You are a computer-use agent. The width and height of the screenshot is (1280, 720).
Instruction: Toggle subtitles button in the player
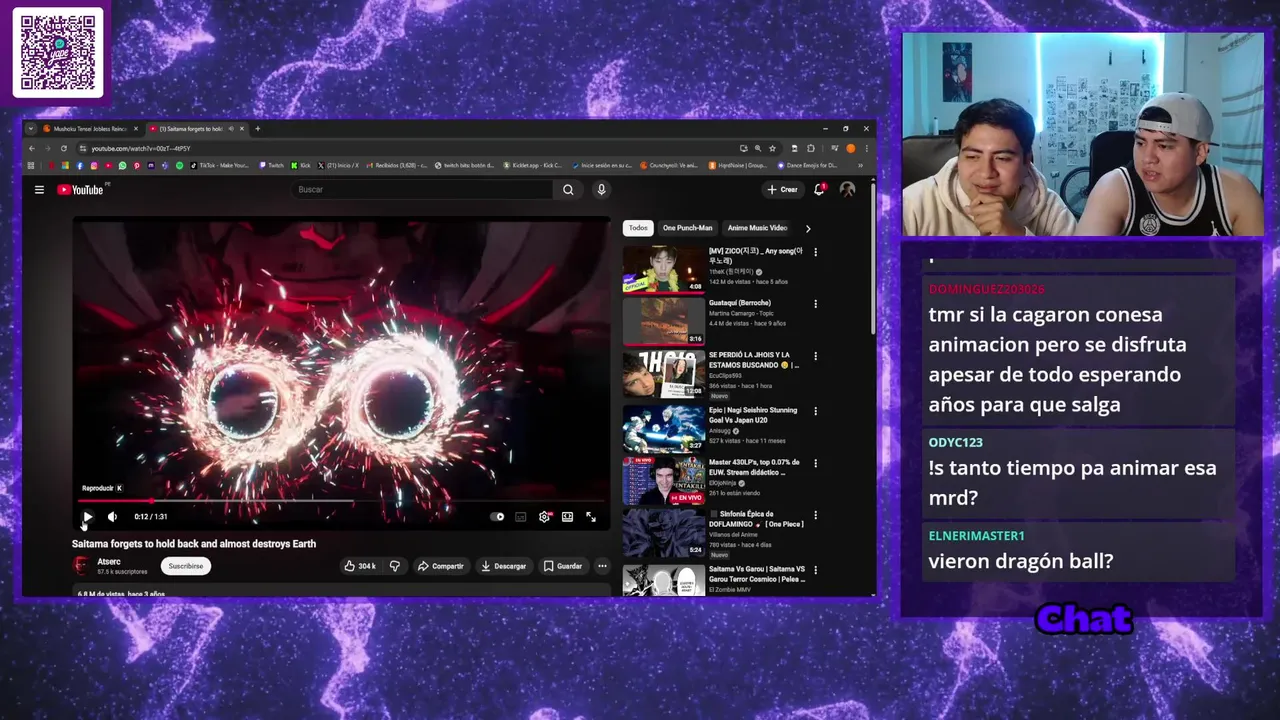[520, 517]
